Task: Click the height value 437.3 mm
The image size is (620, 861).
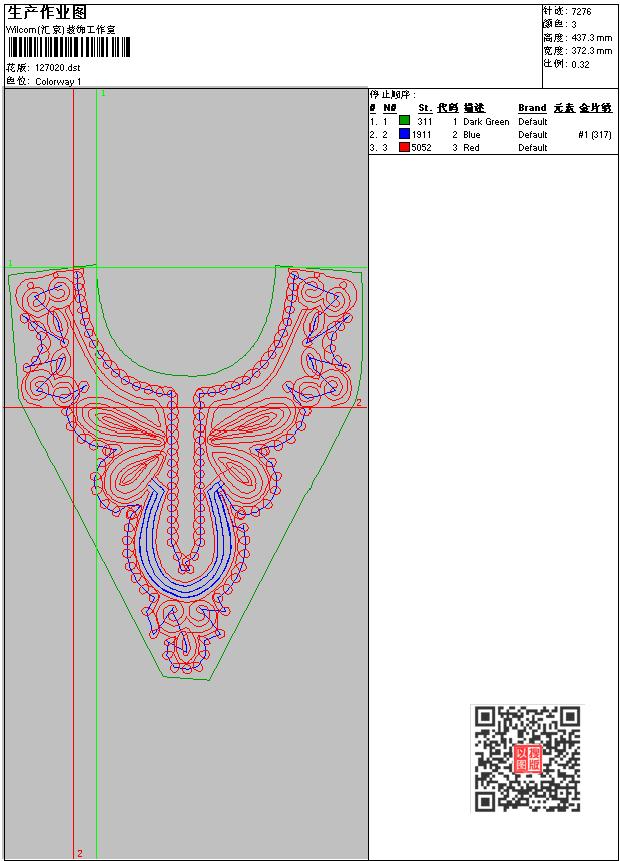Action: point(591,37)
